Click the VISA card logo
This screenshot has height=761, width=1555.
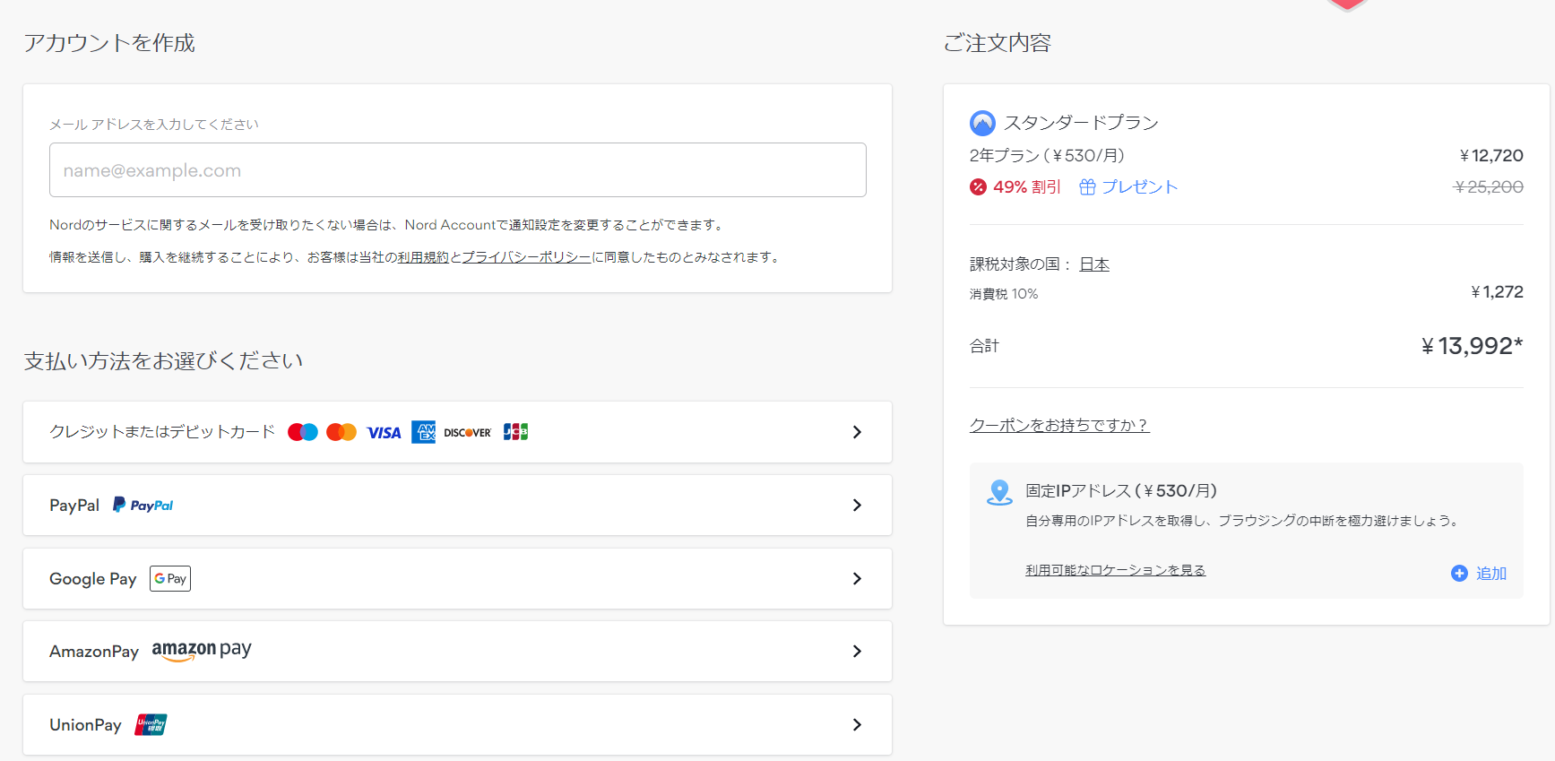point(384,432)
